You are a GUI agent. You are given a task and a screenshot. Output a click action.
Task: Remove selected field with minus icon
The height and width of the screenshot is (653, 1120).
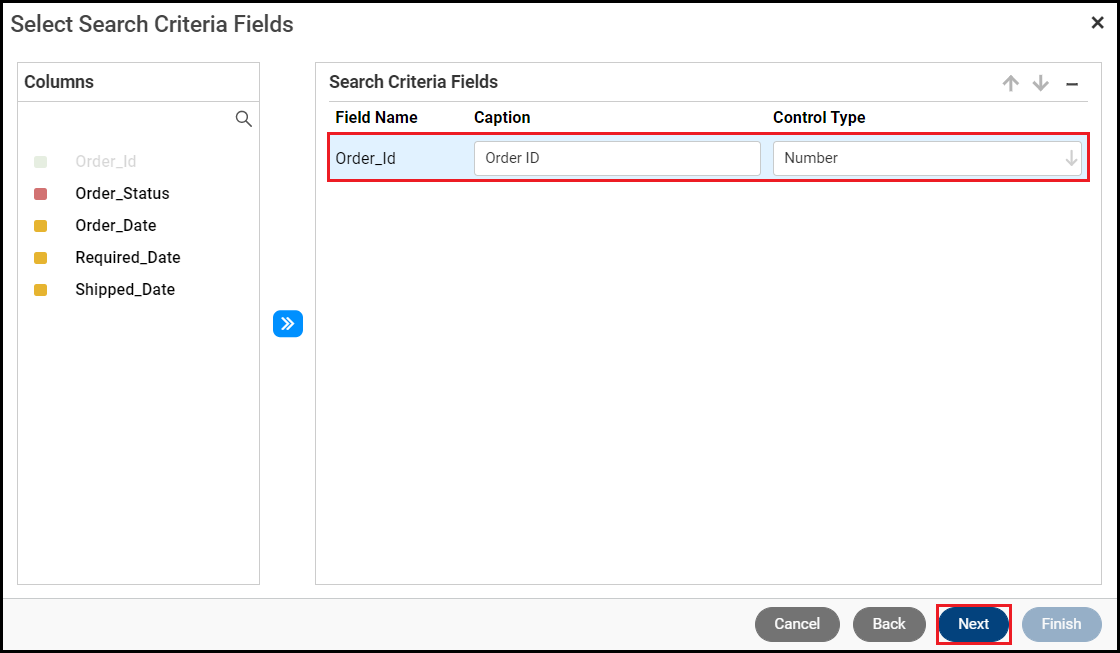1072,84
